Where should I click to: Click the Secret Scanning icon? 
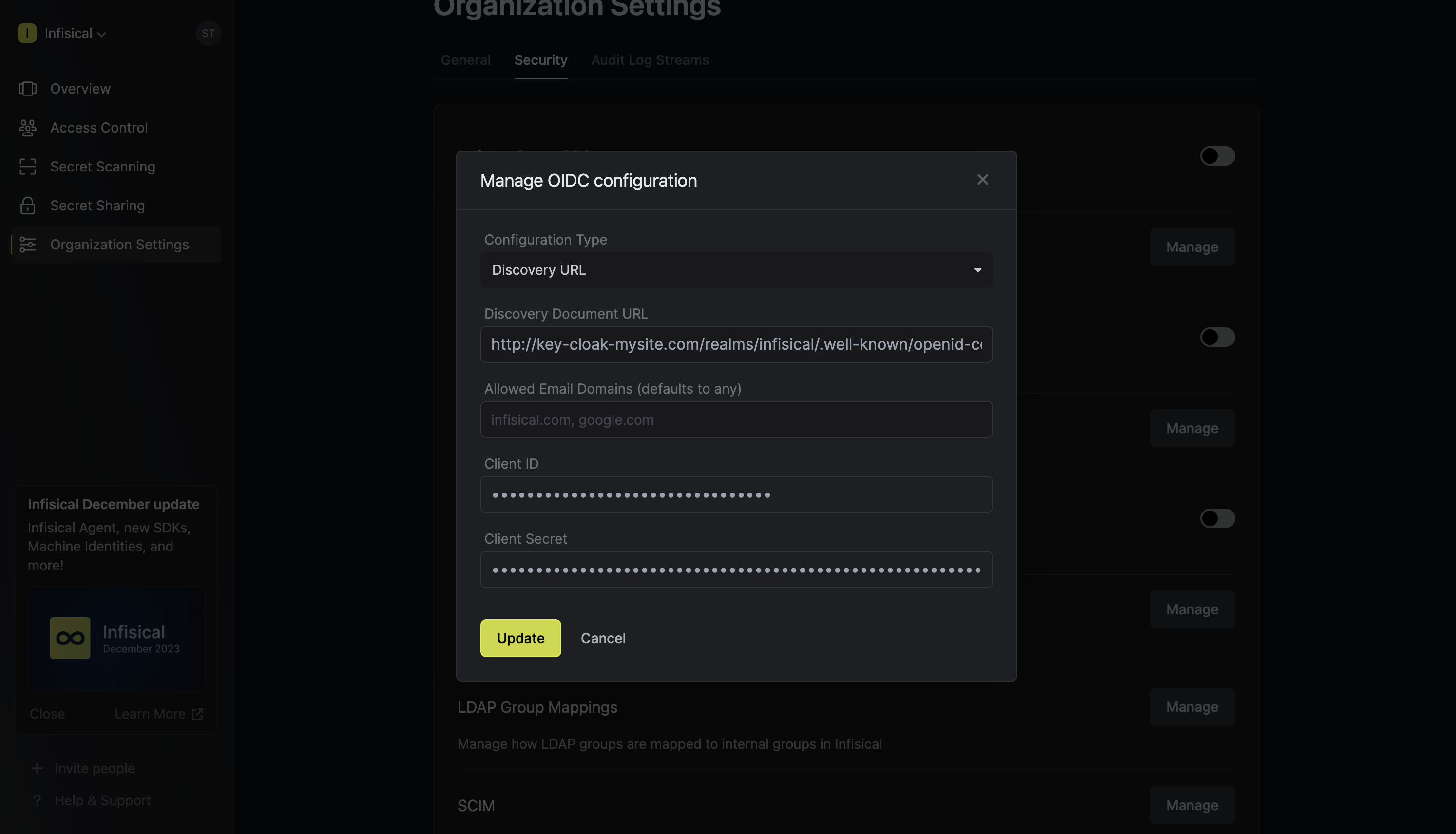click(x=27, y=167)
